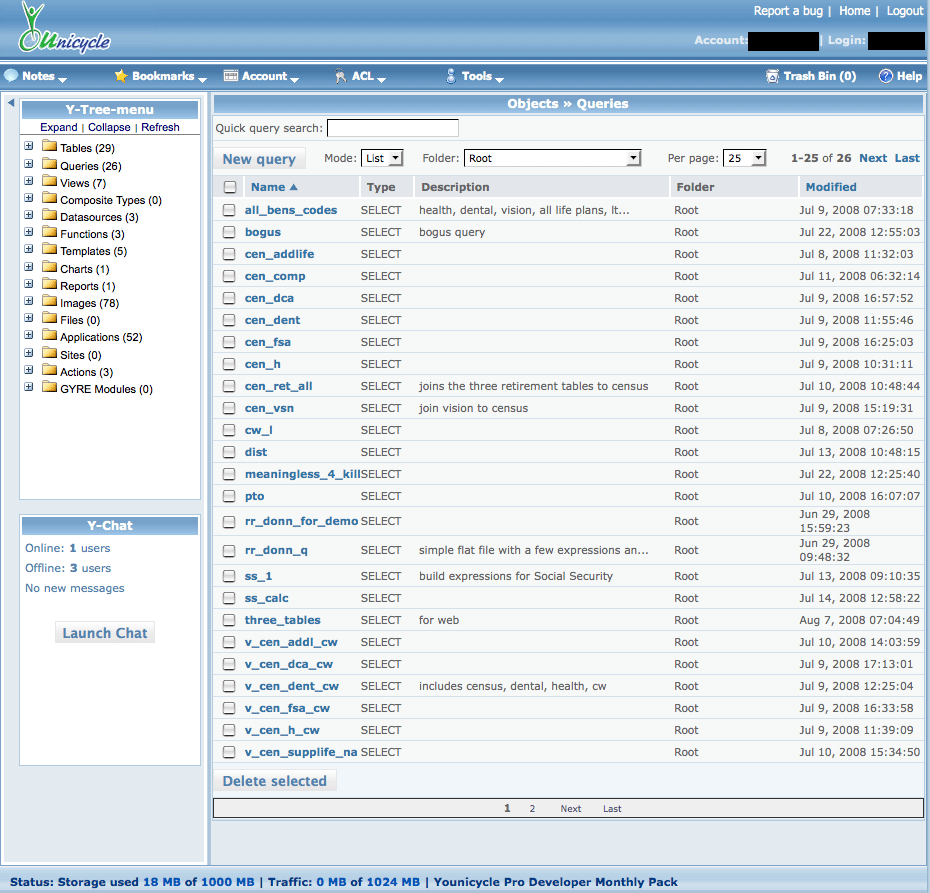Viewport: 930px width, 893px height.
Task: Click the Trash Bin icon
Action: click(x=772, y=76)
